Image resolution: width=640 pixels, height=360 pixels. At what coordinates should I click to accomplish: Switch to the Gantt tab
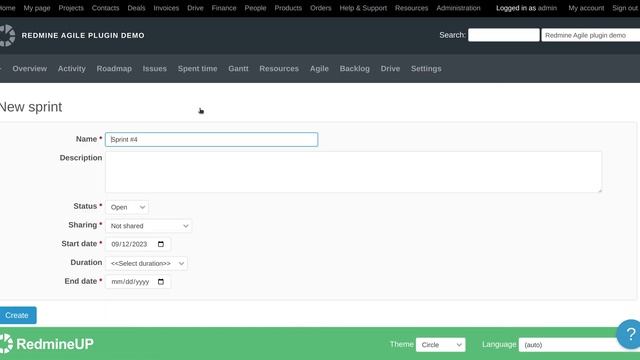click(238, 69)
